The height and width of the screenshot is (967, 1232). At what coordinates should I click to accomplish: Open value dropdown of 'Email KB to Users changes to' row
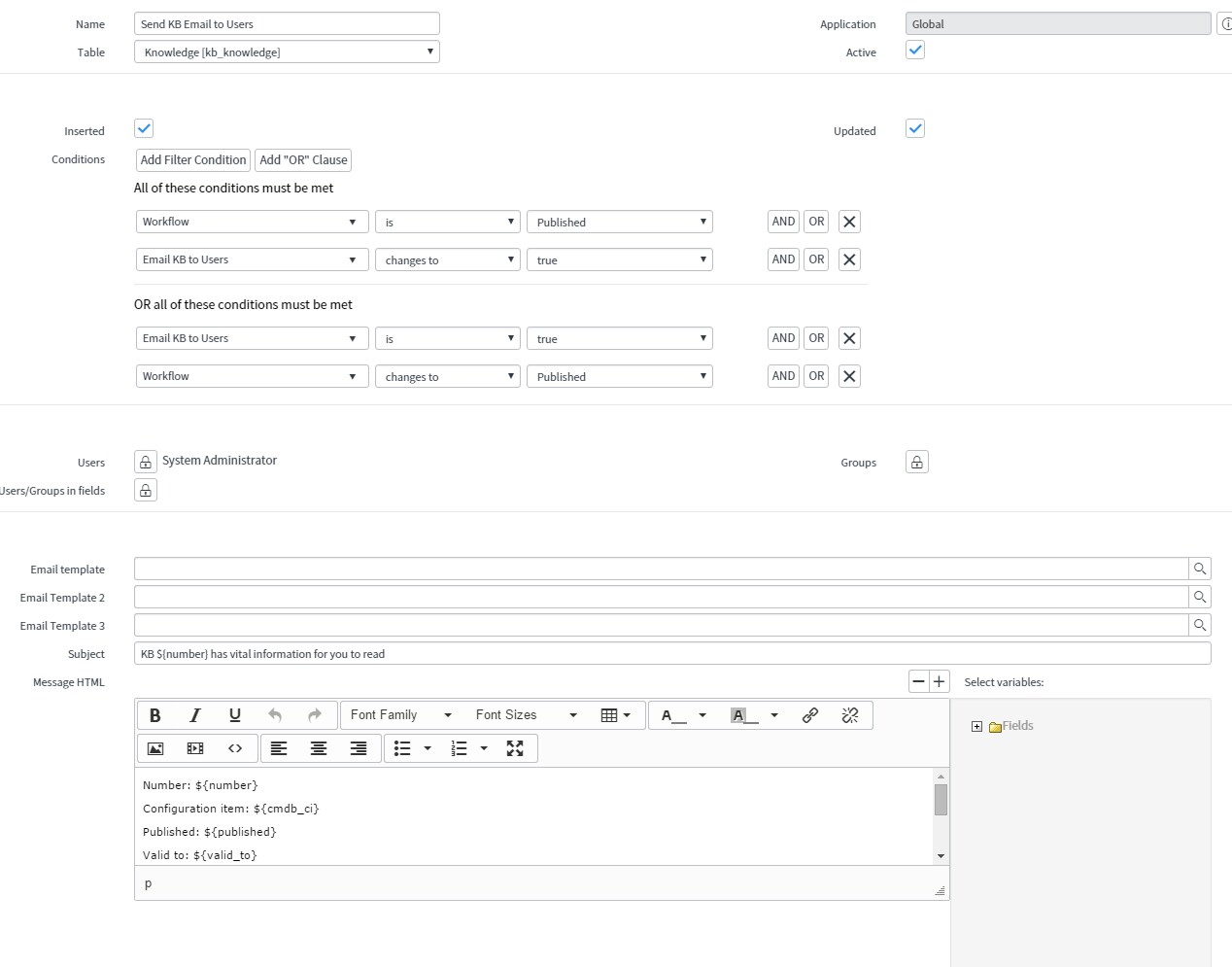pyautogui.click(x=620, y=259)
